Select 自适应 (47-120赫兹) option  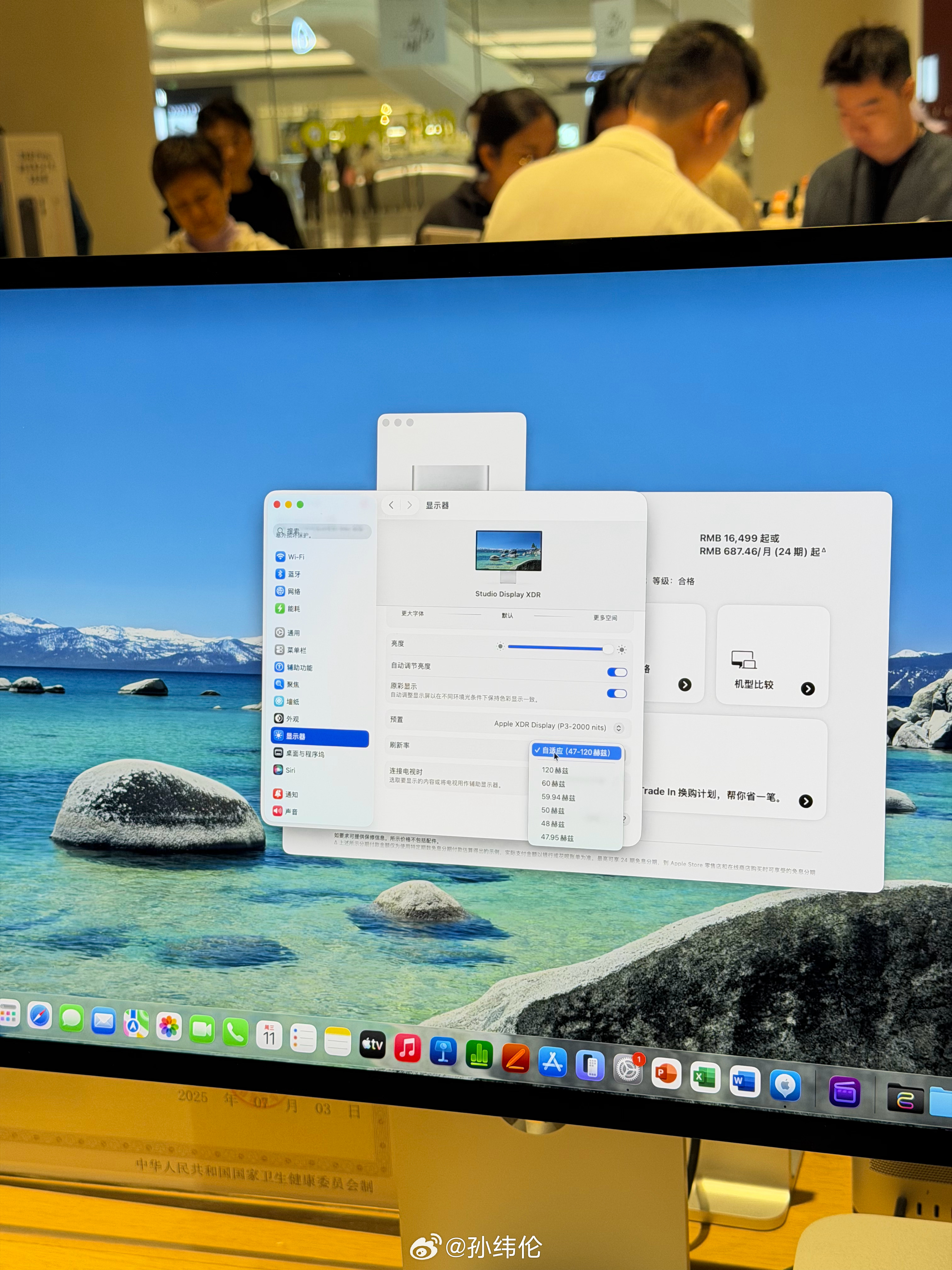click(x=575, y=752)
